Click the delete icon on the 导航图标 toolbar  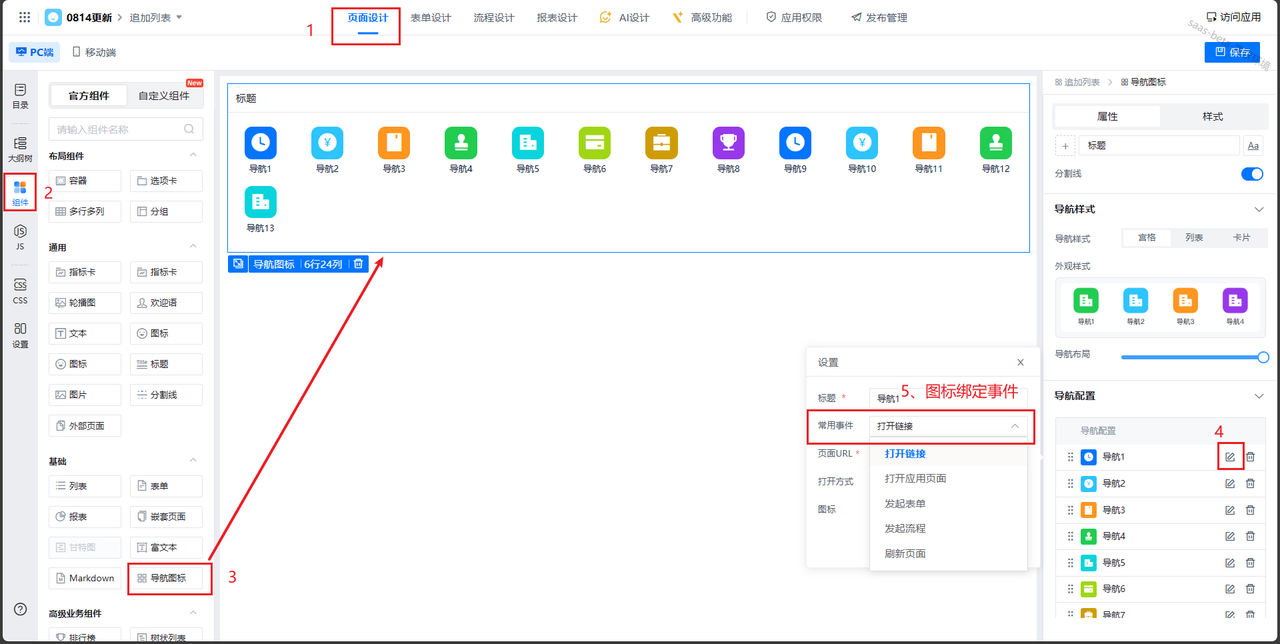(x=359, y=264)
